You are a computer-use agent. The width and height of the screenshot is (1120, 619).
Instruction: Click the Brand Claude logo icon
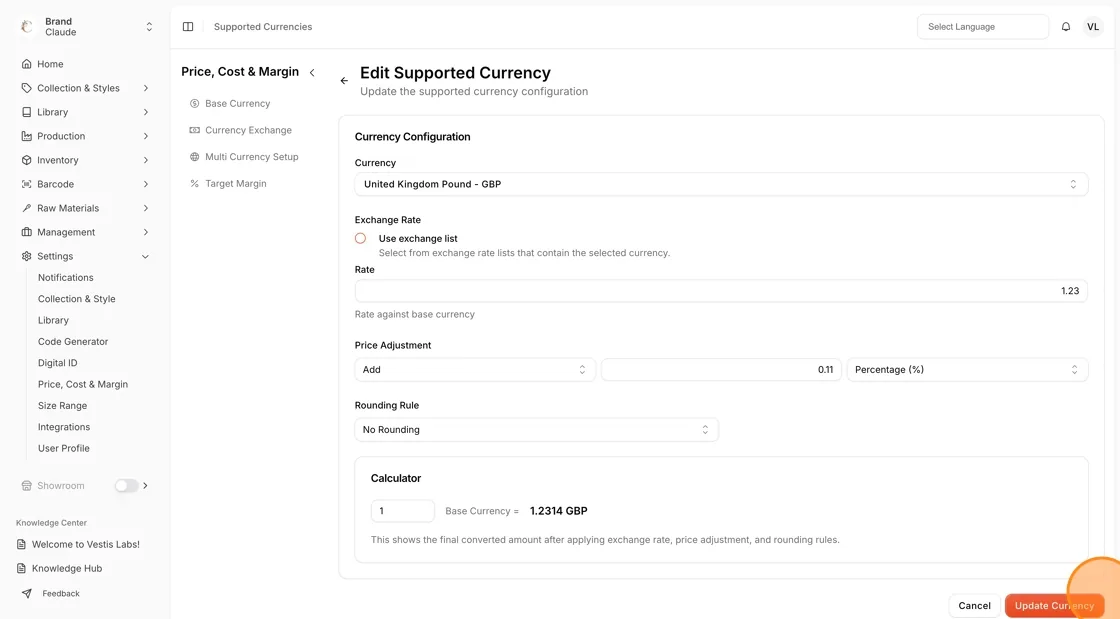tap(26, 26)
